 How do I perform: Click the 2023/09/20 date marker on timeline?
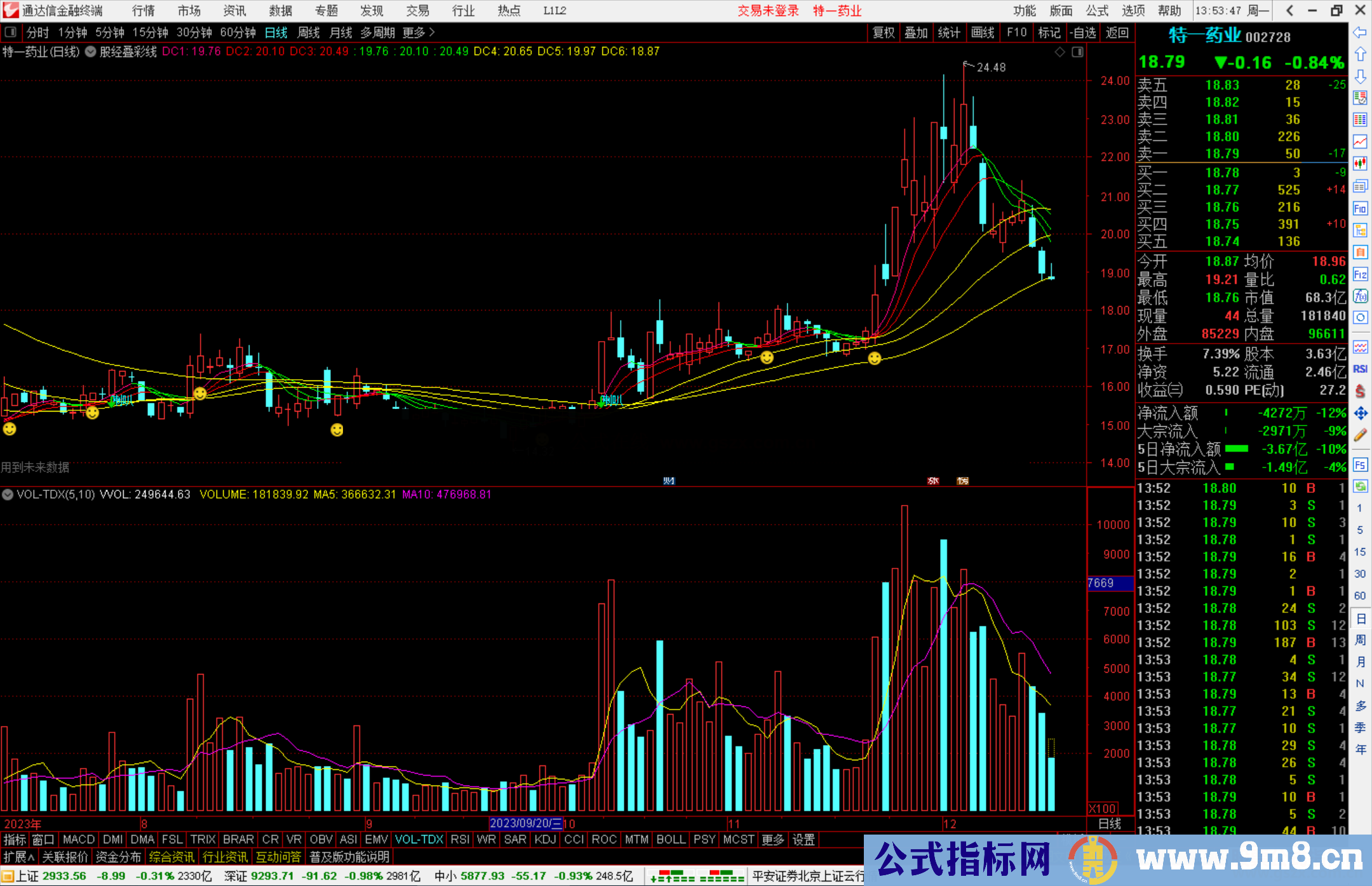[525, 824]
